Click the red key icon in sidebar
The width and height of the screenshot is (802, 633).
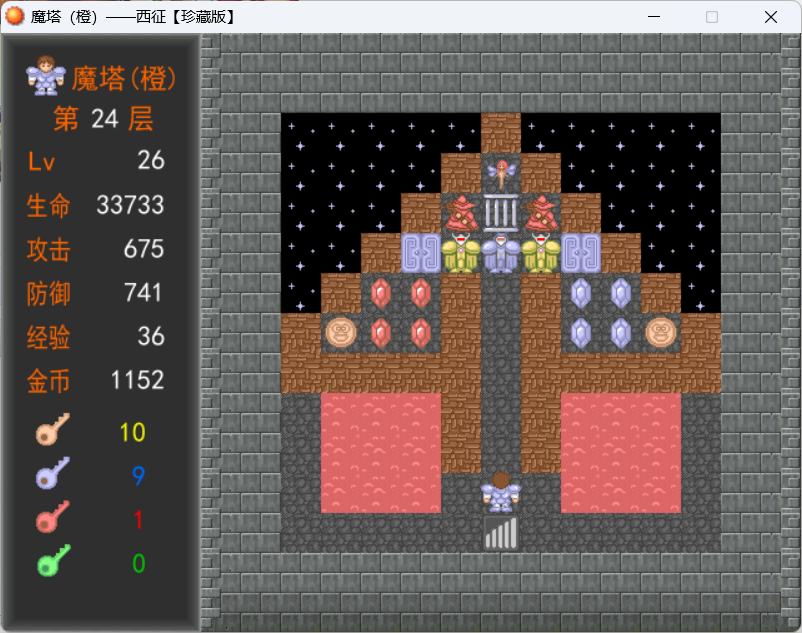pyautogui.click(x=53, y=516)
